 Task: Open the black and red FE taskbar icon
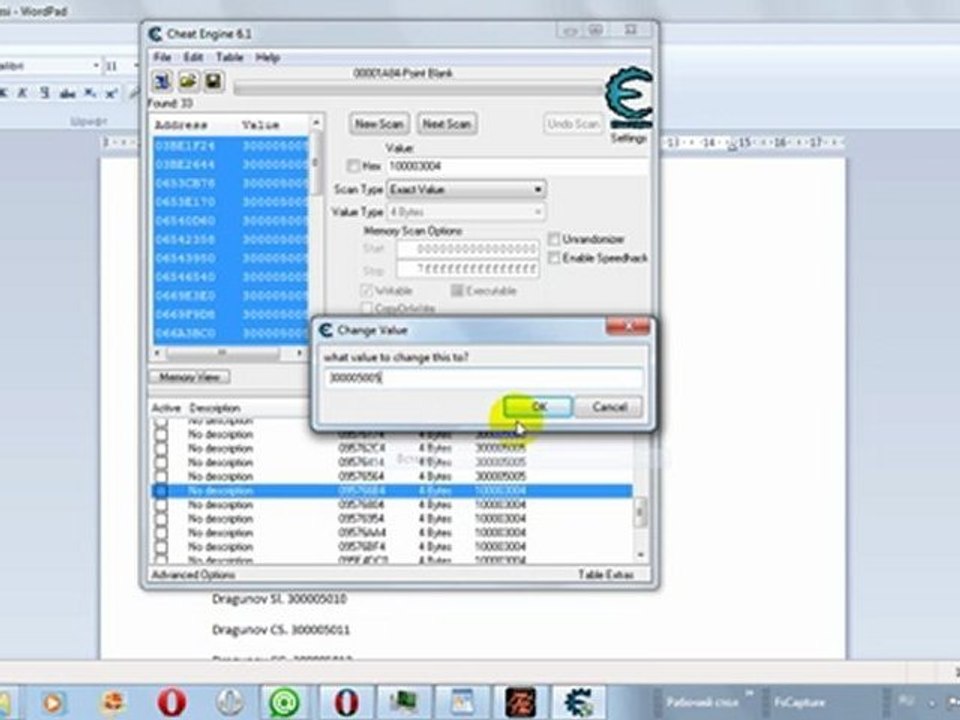[x=520, y=702]
